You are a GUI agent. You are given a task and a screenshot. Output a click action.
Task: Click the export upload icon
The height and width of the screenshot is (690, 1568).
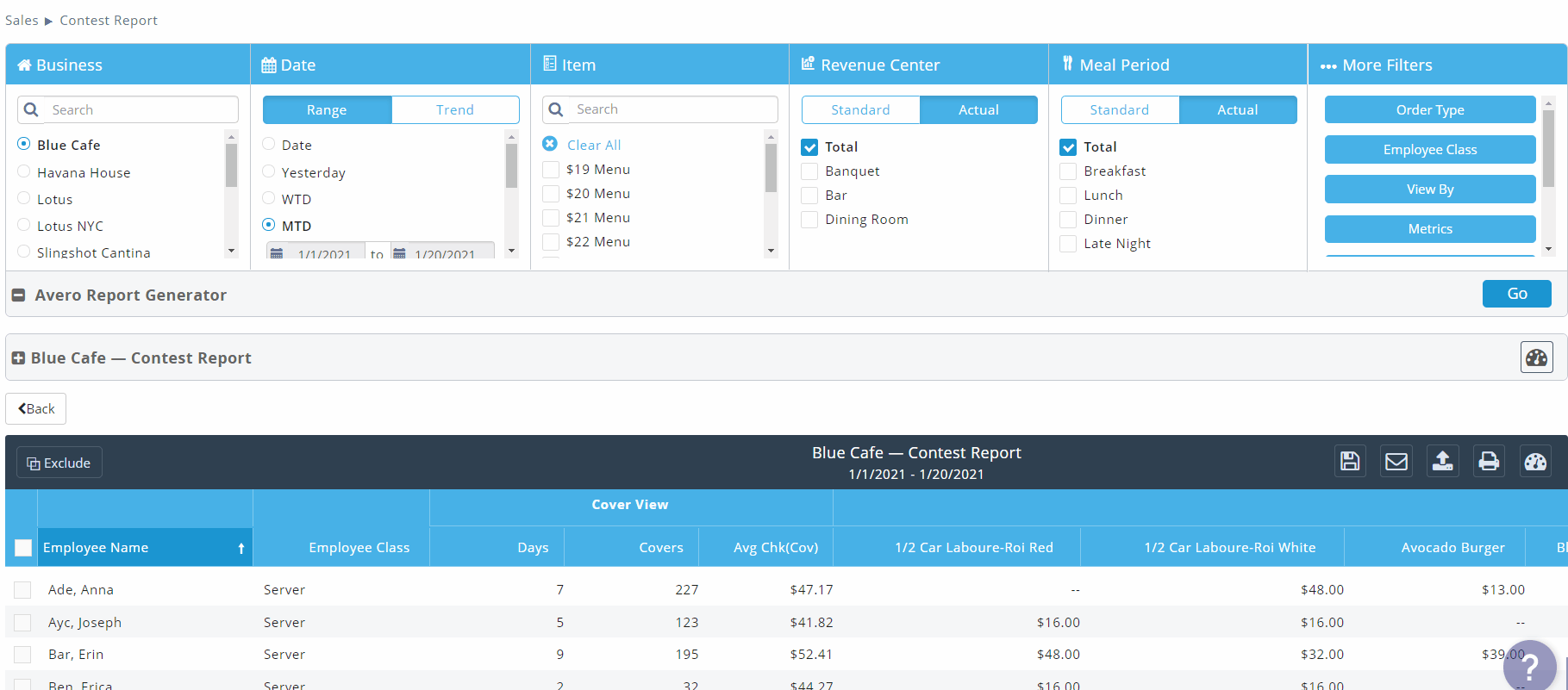point(1442,462)
